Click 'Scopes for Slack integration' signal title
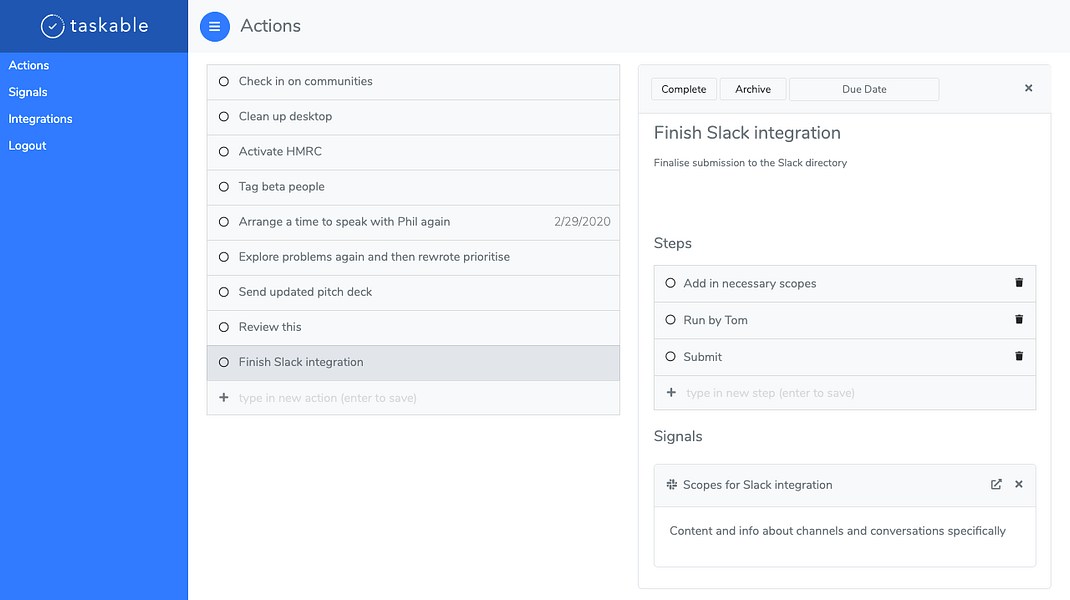Screen dimensions: 1070x600 click(x=757, y=485)
